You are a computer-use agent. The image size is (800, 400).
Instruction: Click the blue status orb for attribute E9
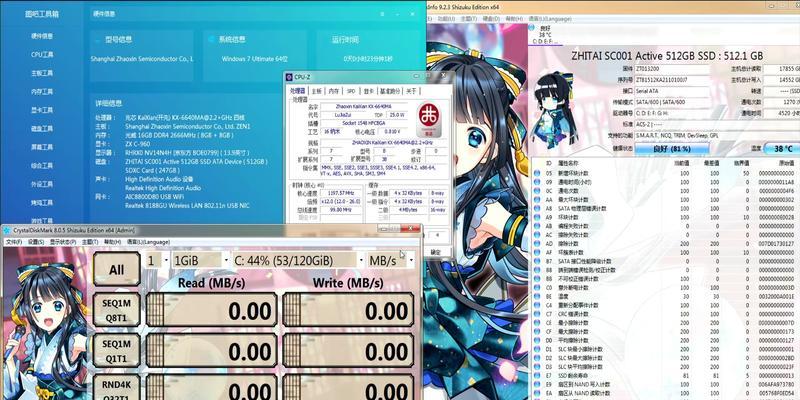point(537,384)
